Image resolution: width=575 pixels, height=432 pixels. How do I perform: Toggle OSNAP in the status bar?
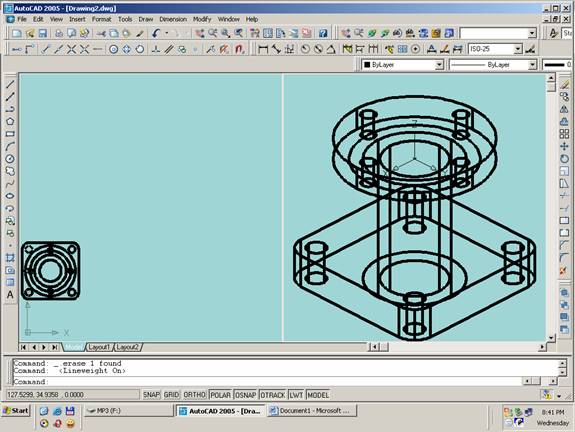pos(245,395)
